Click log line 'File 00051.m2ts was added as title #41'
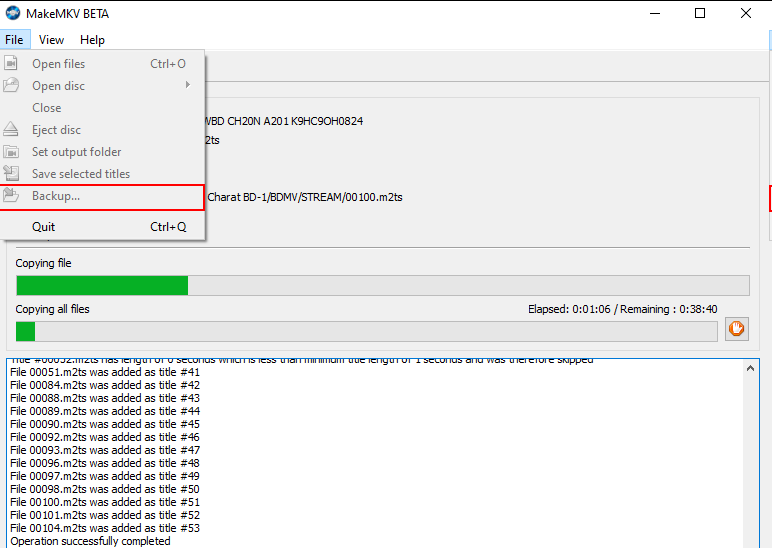Viewport: 772px width, 548px height. 105,372
